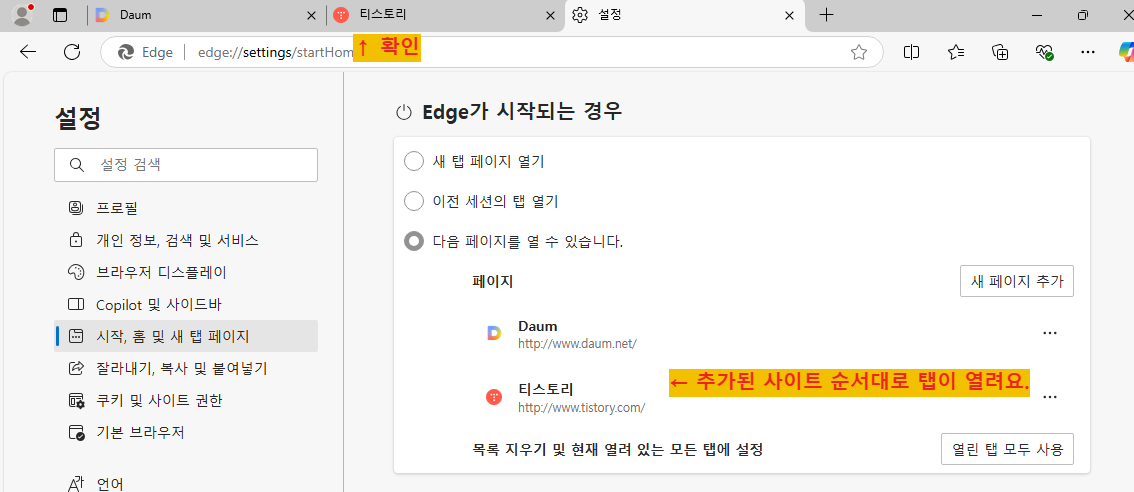Open 프로필 settings
1134x492 pixels.
(x=186, y=208)
